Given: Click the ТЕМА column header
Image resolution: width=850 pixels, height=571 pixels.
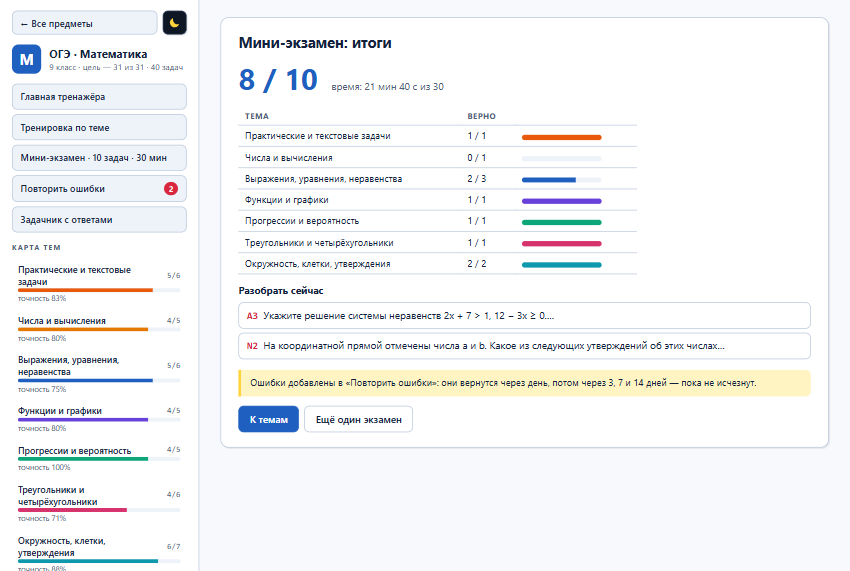Looking at the screenshot, I should (x=256, y=116).
